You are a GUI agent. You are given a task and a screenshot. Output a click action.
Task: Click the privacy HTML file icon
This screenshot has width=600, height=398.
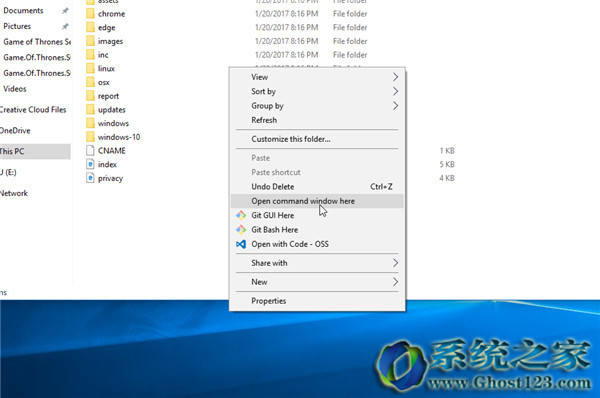tap(90, 178)
